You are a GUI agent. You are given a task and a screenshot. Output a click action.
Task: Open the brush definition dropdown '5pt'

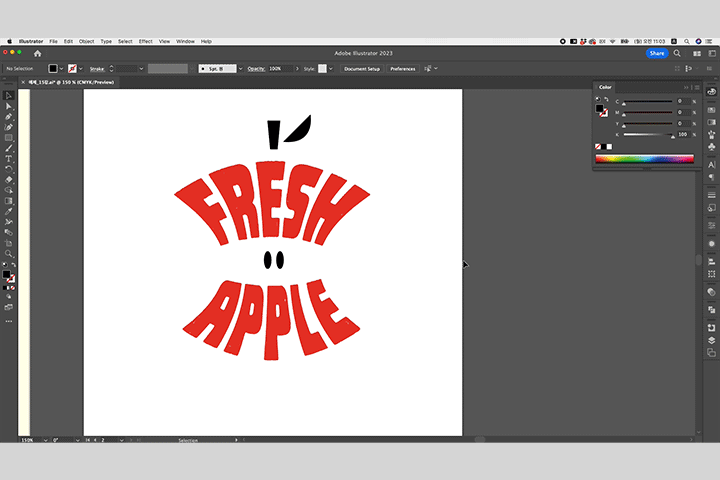click(x=240, y=69)
